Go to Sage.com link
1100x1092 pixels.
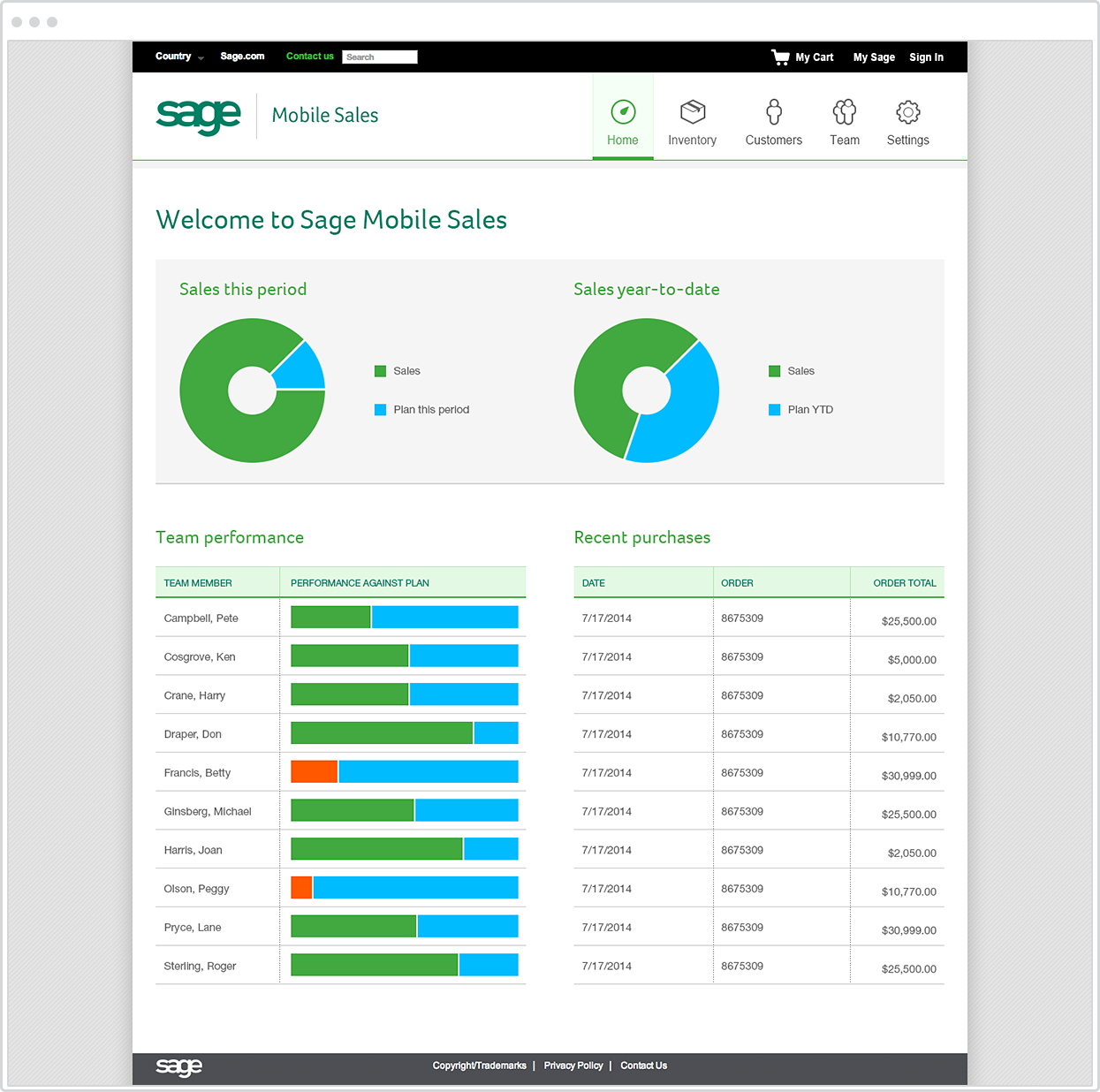tap(242, 57)
